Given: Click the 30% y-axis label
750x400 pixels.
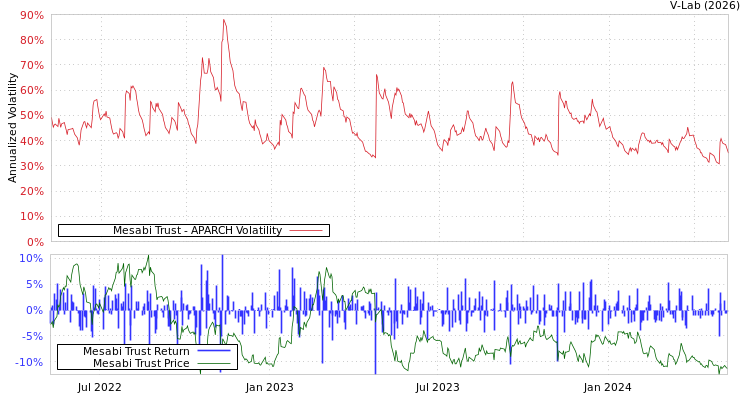Looking at the screenshot, I should coord(31,166).
